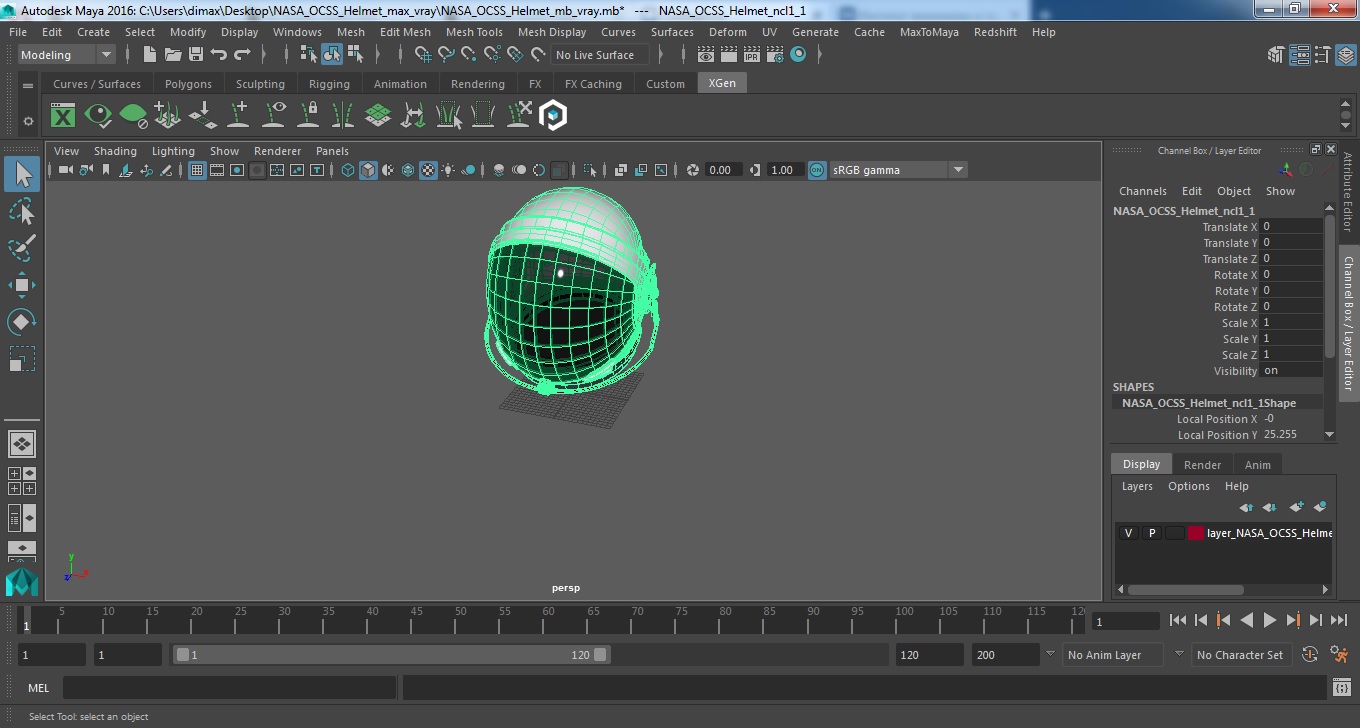Screen dimensions: 1360x728
Task: Go to start of playback range
Action: [x=1178, y=621]
